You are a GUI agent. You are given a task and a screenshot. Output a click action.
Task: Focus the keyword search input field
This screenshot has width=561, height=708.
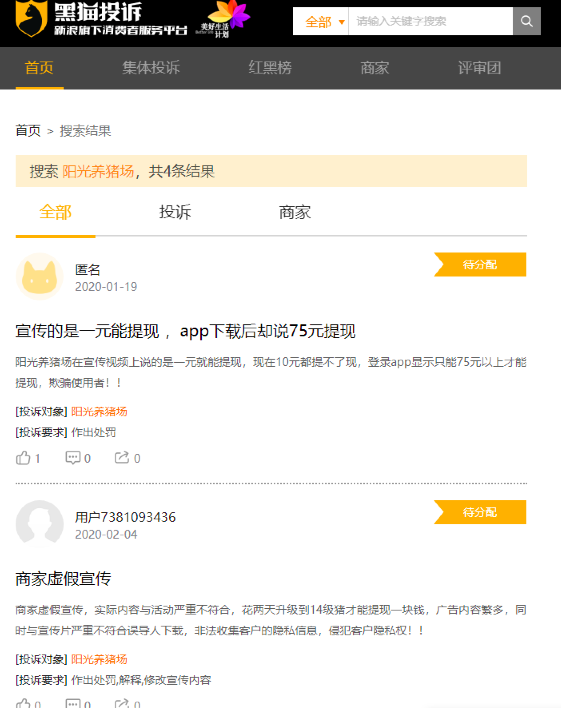pyautogui.click(x=431, y=21)
